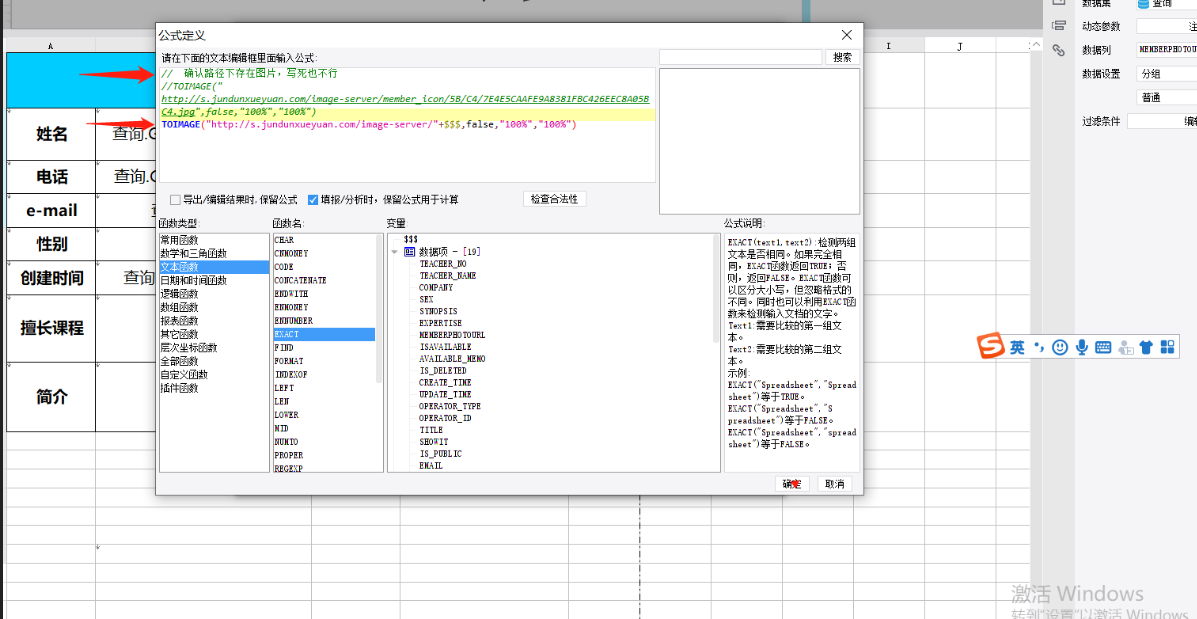Toggle 导出/编辑结果时,保留公式 checkbox
1197x619 pixels.
coord(176,200)
